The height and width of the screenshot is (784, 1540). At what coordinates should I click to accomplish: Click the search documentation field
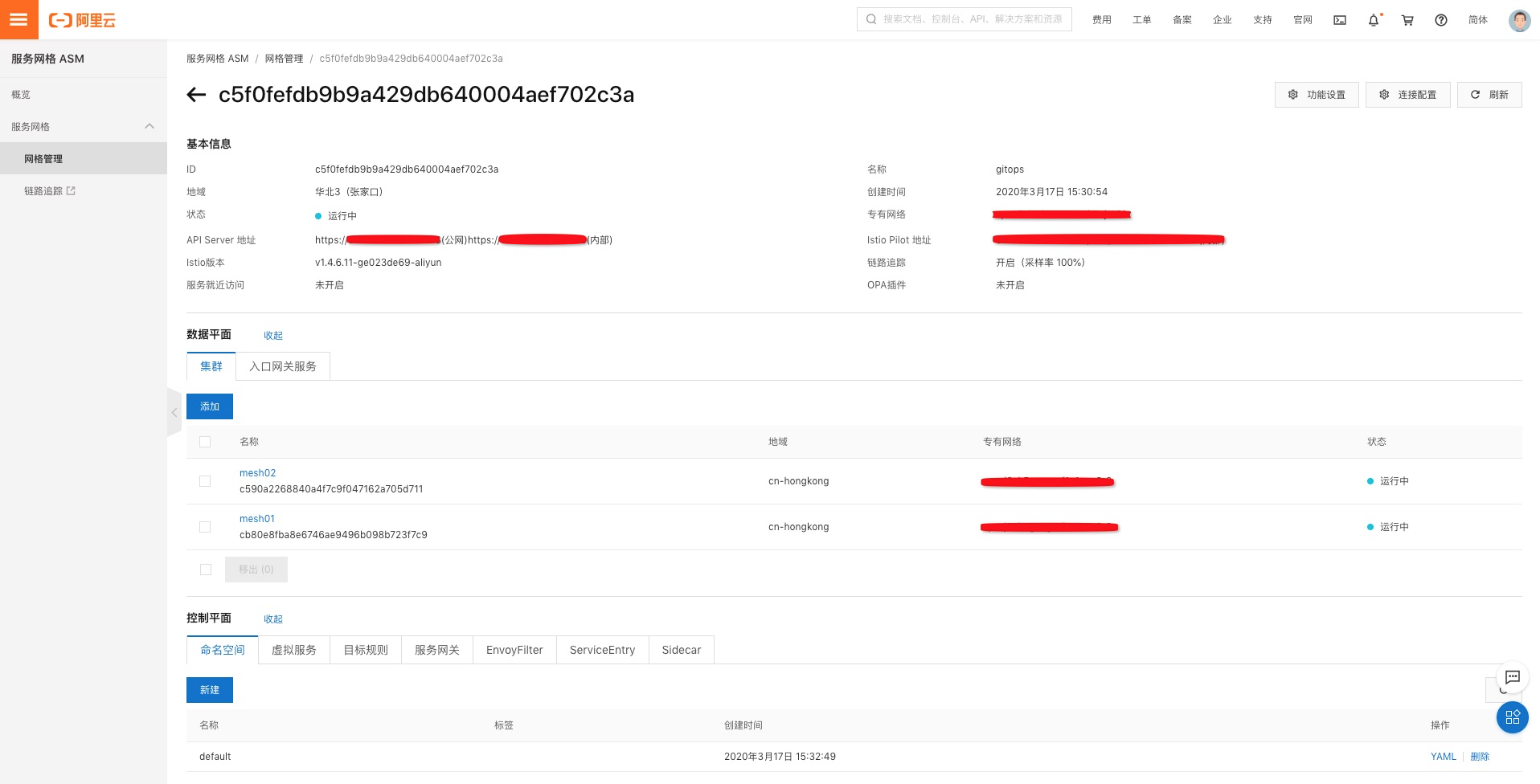click(x=965, y=19)
